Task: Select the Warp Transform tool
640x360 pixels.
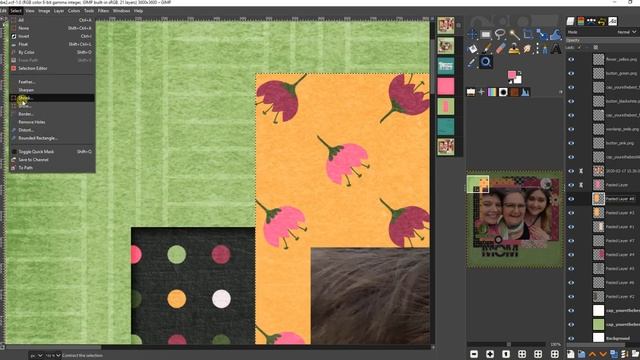Action: coord(556,34)
